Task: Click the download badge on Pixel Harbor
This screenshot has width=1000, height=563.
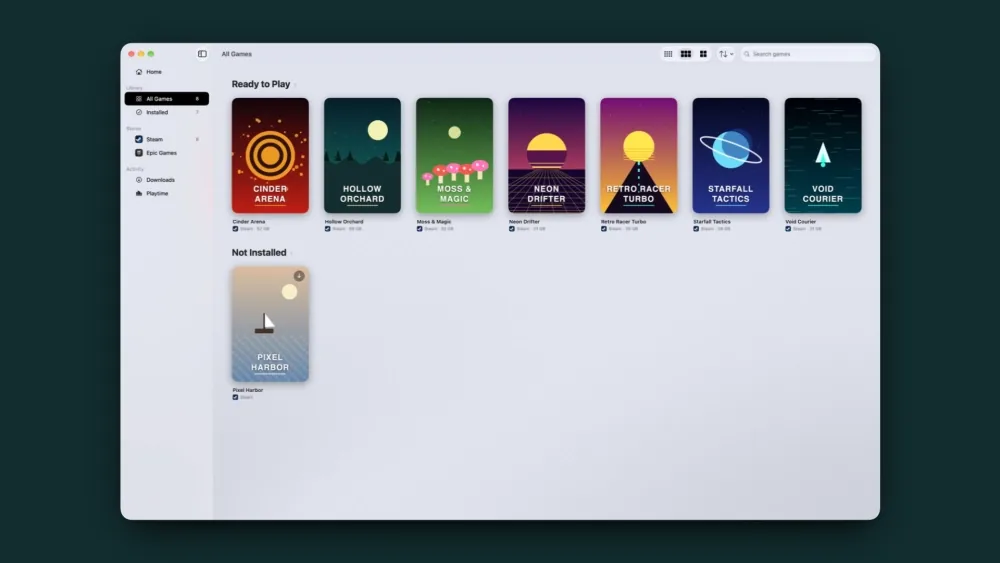Action: click(x=299, y=276)
